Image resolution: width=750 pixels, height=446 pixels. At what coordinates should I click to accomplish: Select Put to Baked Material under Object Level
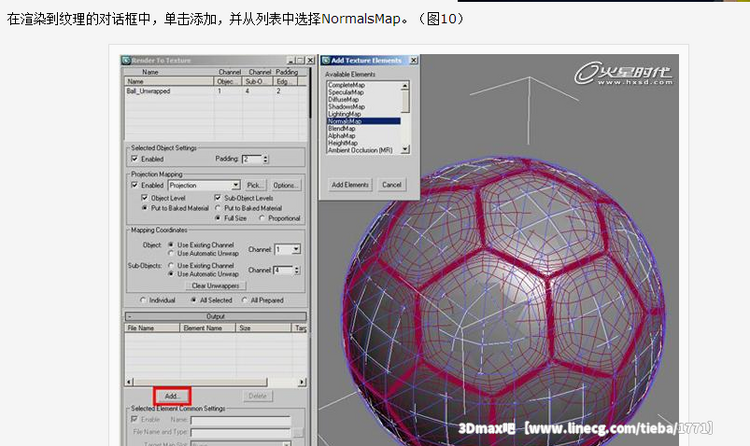(144, 208)
